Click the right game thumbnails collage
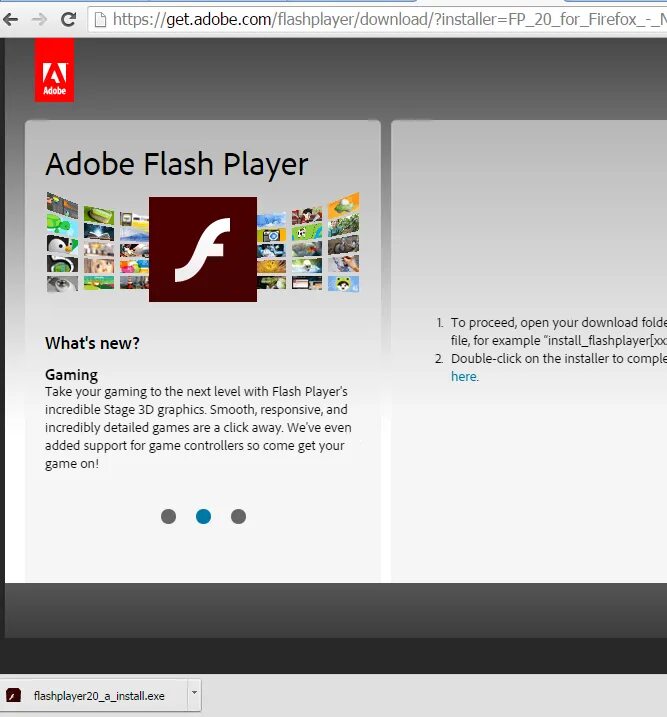The width and height of the screenshot is (667, 717). tap(308, 242)
